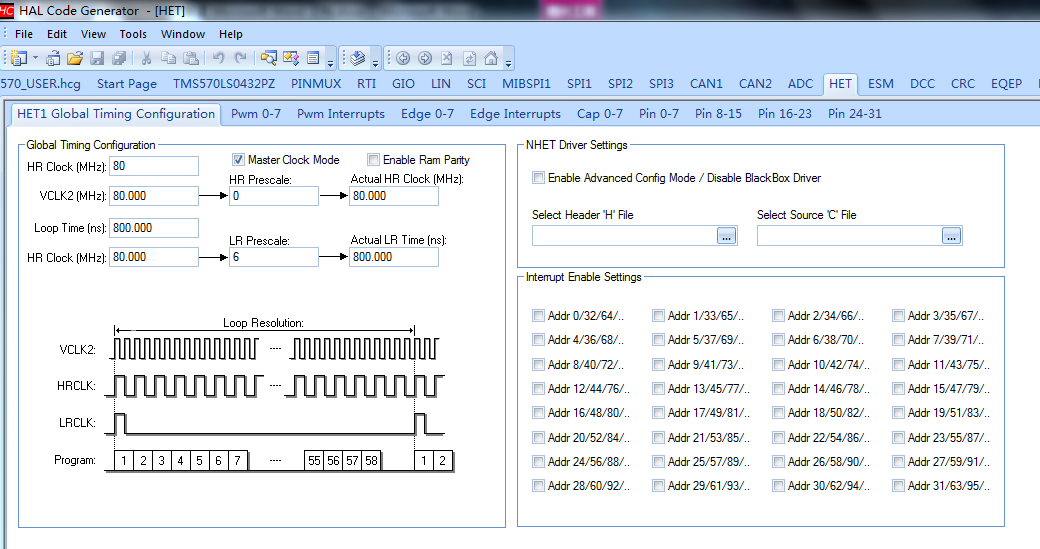Viewport: 1040px width, 549px height.
Task: Switch to the CAN1 tab
Action: click(706, 84)
